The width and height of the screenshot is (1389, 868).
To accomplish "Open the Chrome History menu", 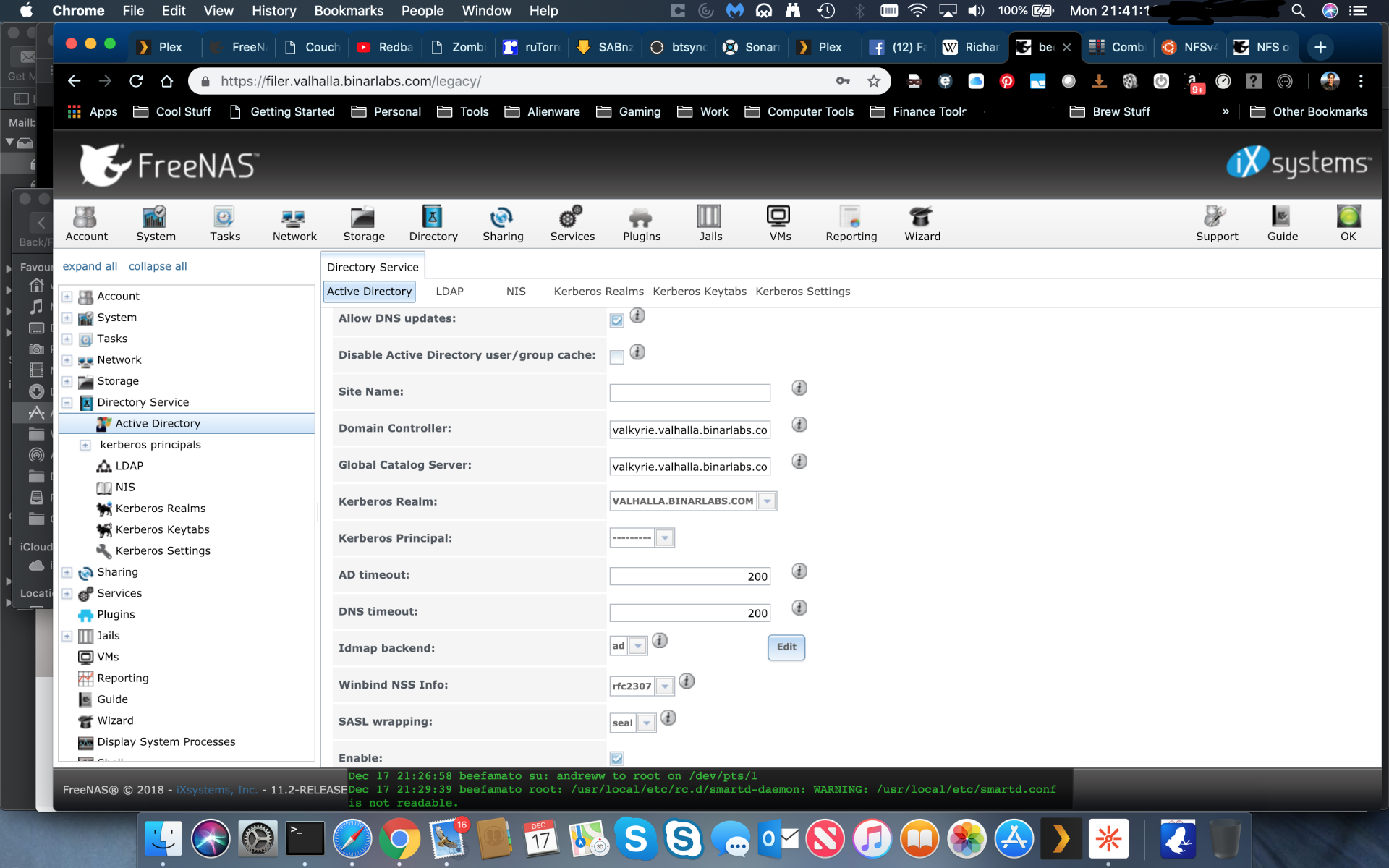I will pyautogui.click(x=273, y=11).
